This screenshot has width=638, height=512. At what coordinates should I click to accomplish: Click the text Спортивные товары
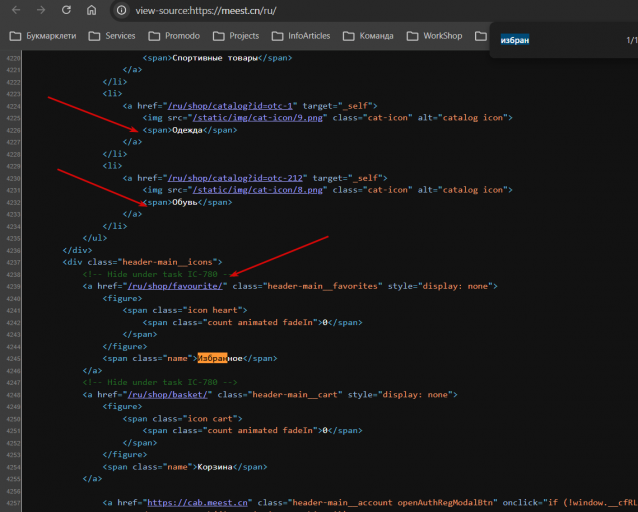click(215, 58)
